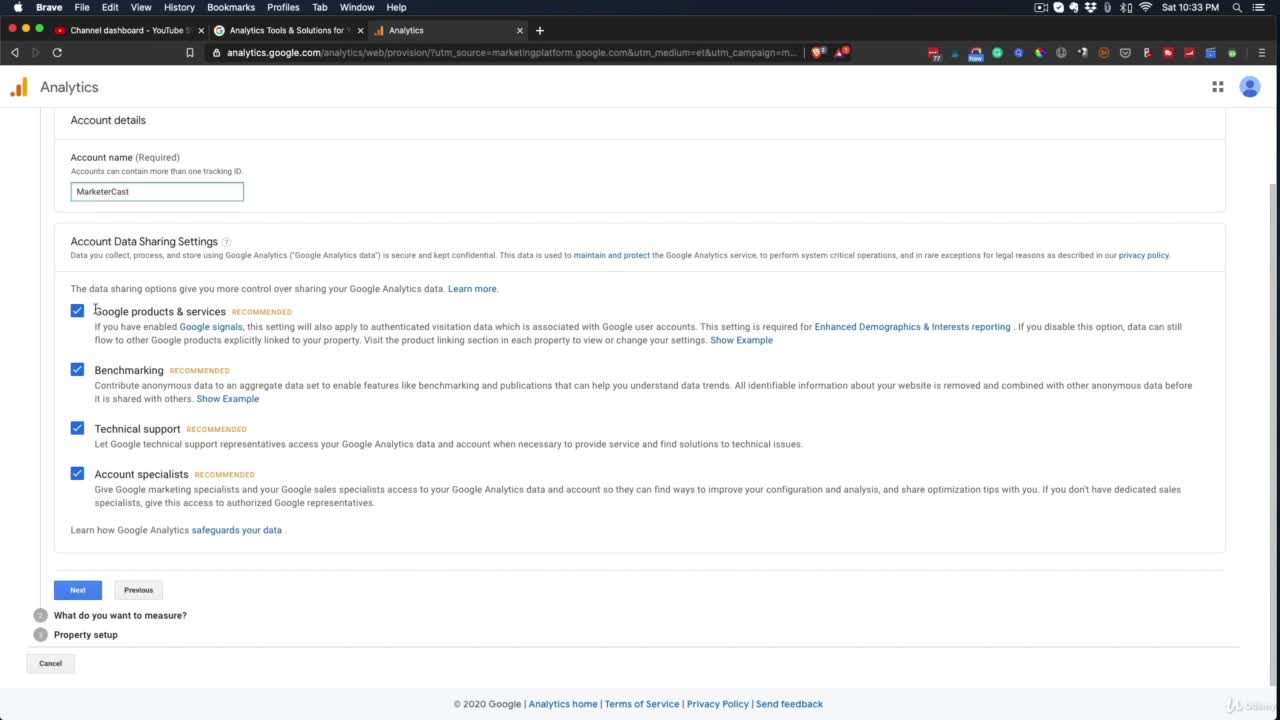
Task: Click the Previous button
Action: point(139,590)
